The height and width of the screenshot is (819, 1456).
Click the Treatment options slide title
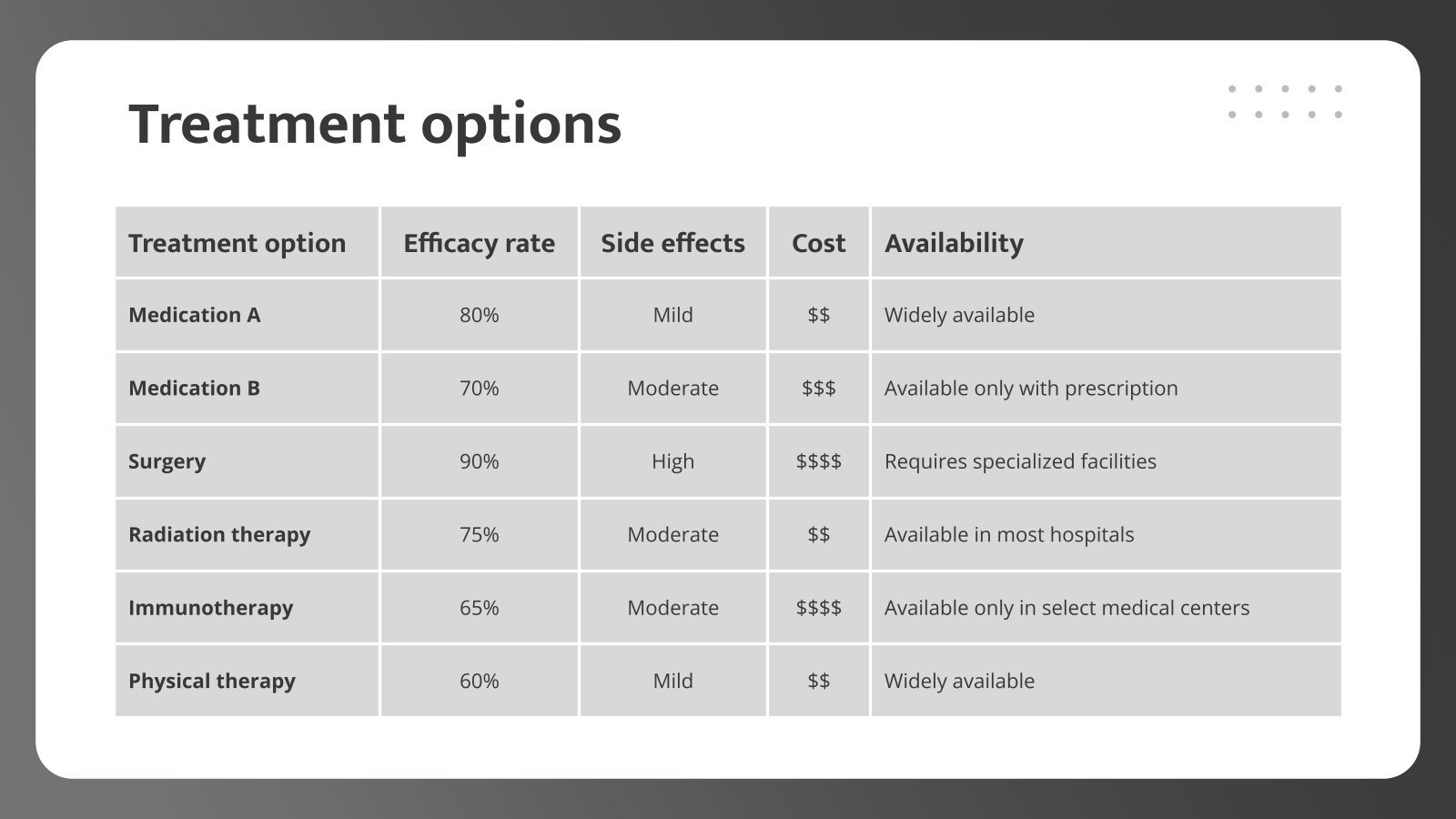(375, 124)
